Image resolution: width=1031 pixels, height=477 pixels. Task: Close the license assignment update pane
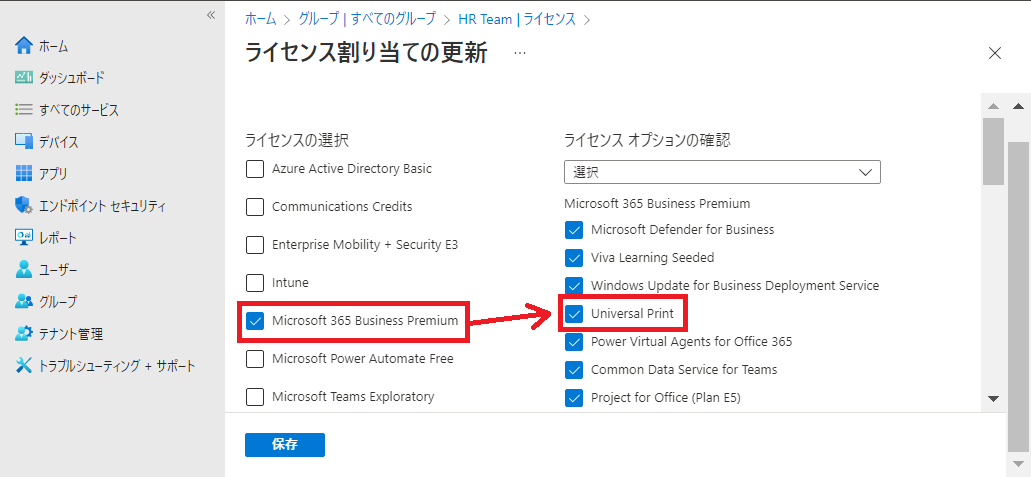[995, 53]
